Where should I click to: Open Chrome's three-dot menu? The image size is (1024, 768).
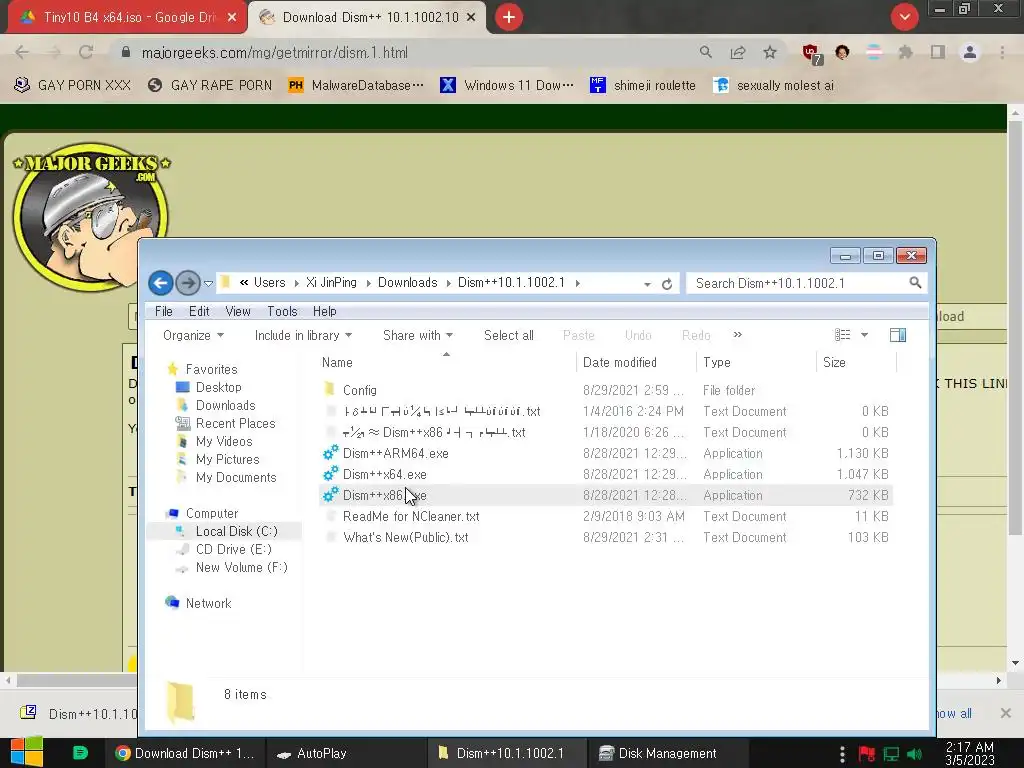1002,52
